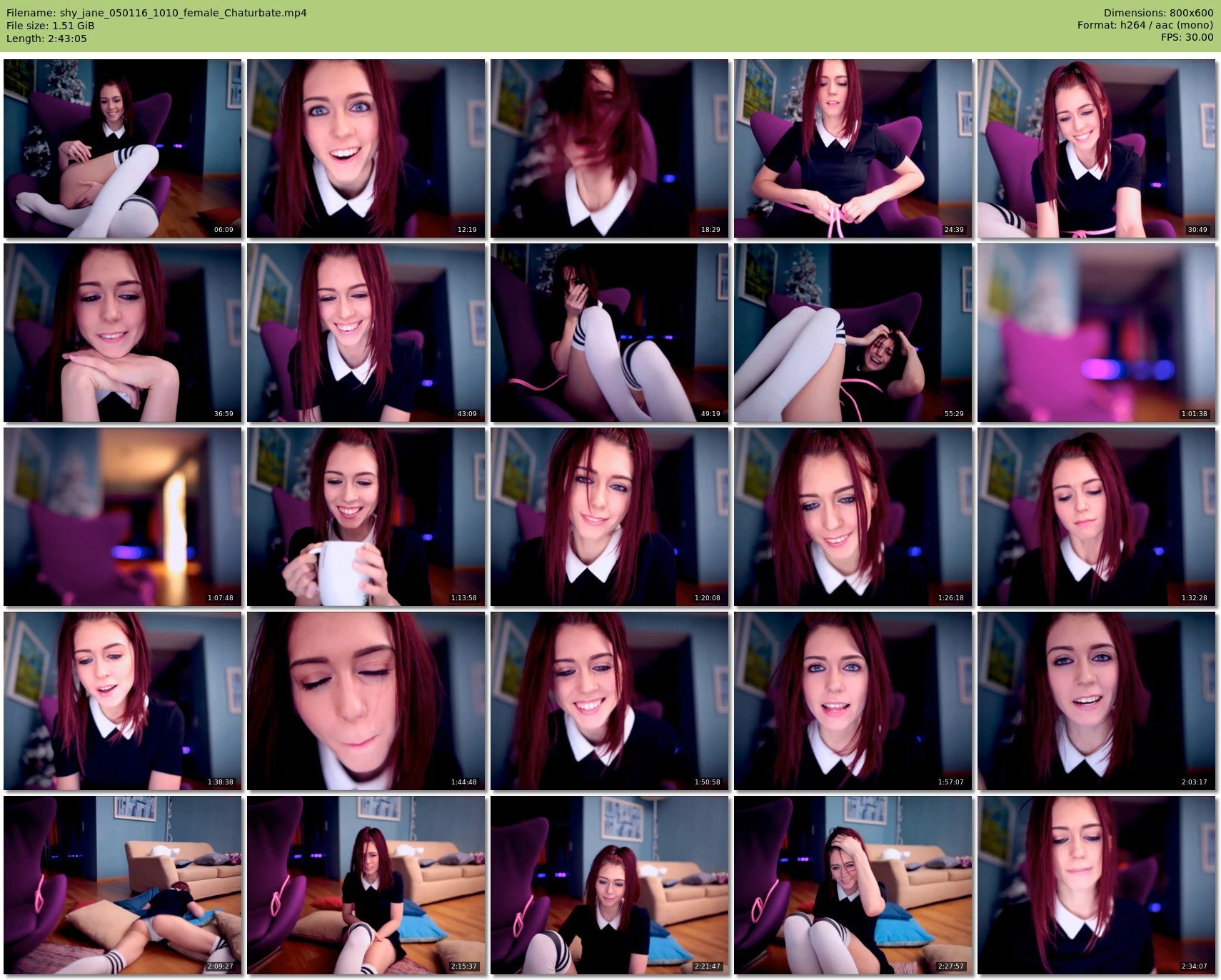Select the 'FPS: 30.00' text
This screenshot has height=980, width=1221.
(1187, 37)
